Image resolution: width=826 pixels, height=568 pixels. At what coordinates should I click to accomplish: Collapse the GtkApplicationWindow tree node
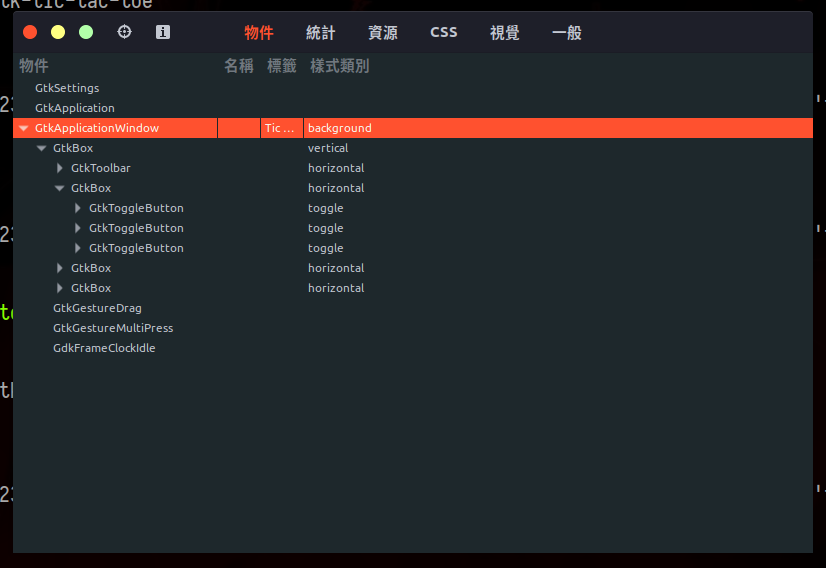tap(24, 128)
